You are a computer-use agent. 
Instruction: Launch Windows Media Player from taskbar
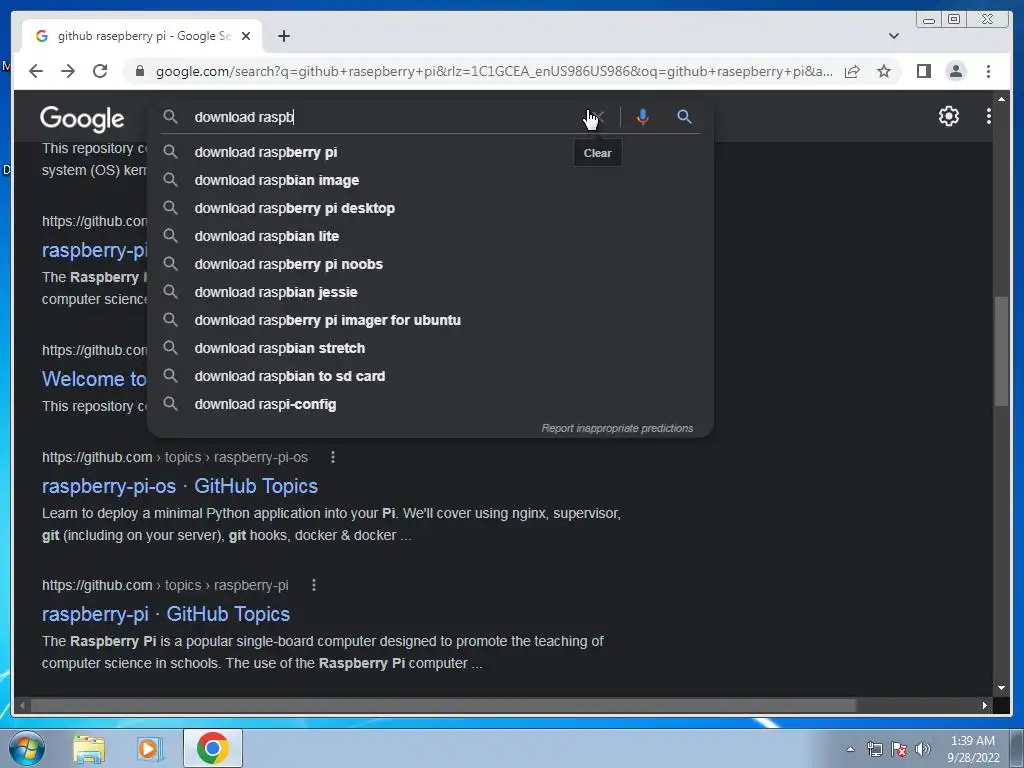click(149, 748)
